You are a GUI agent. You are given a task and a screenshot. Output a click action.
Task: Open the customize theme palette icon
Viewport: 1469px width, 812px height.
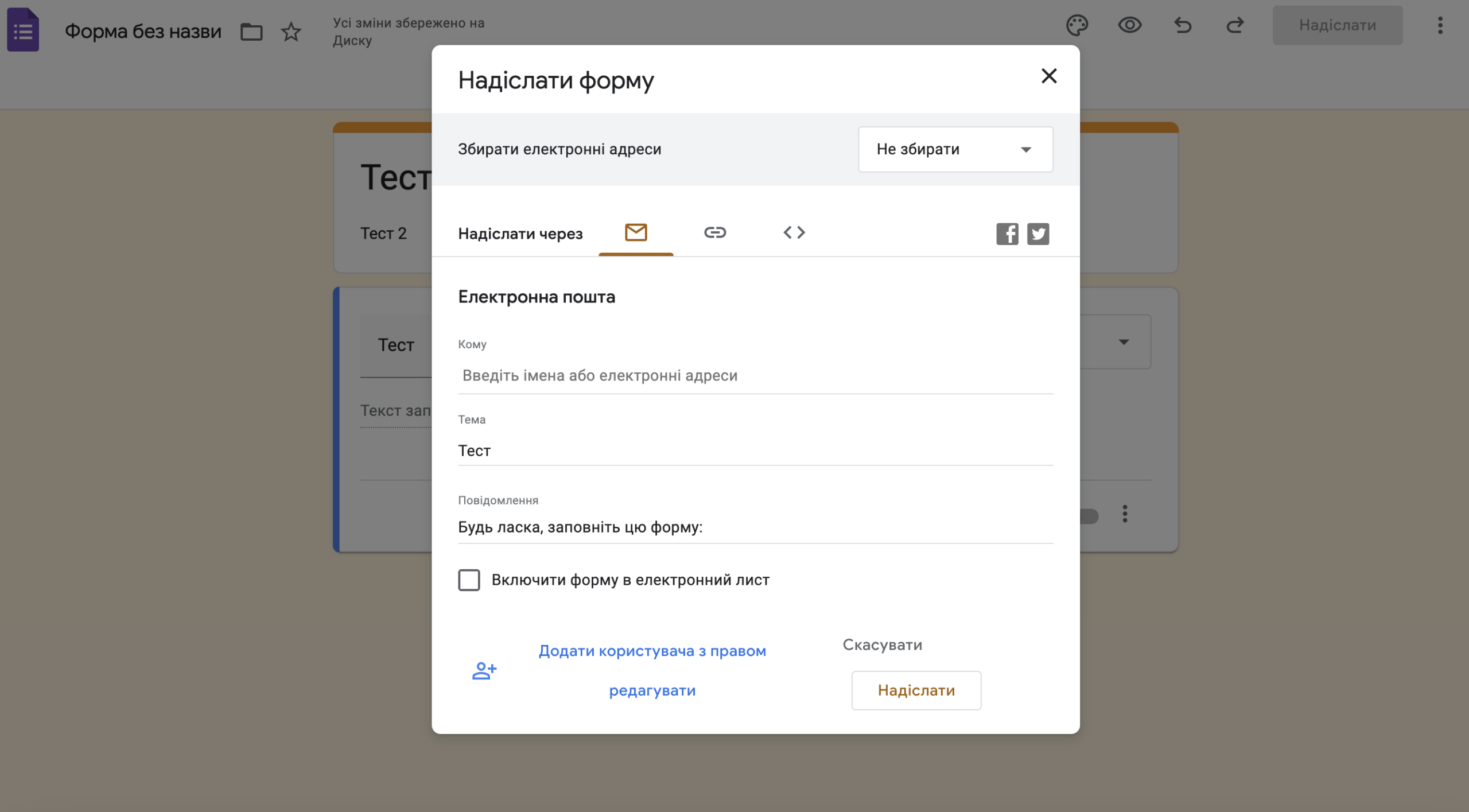[1077, 25]
